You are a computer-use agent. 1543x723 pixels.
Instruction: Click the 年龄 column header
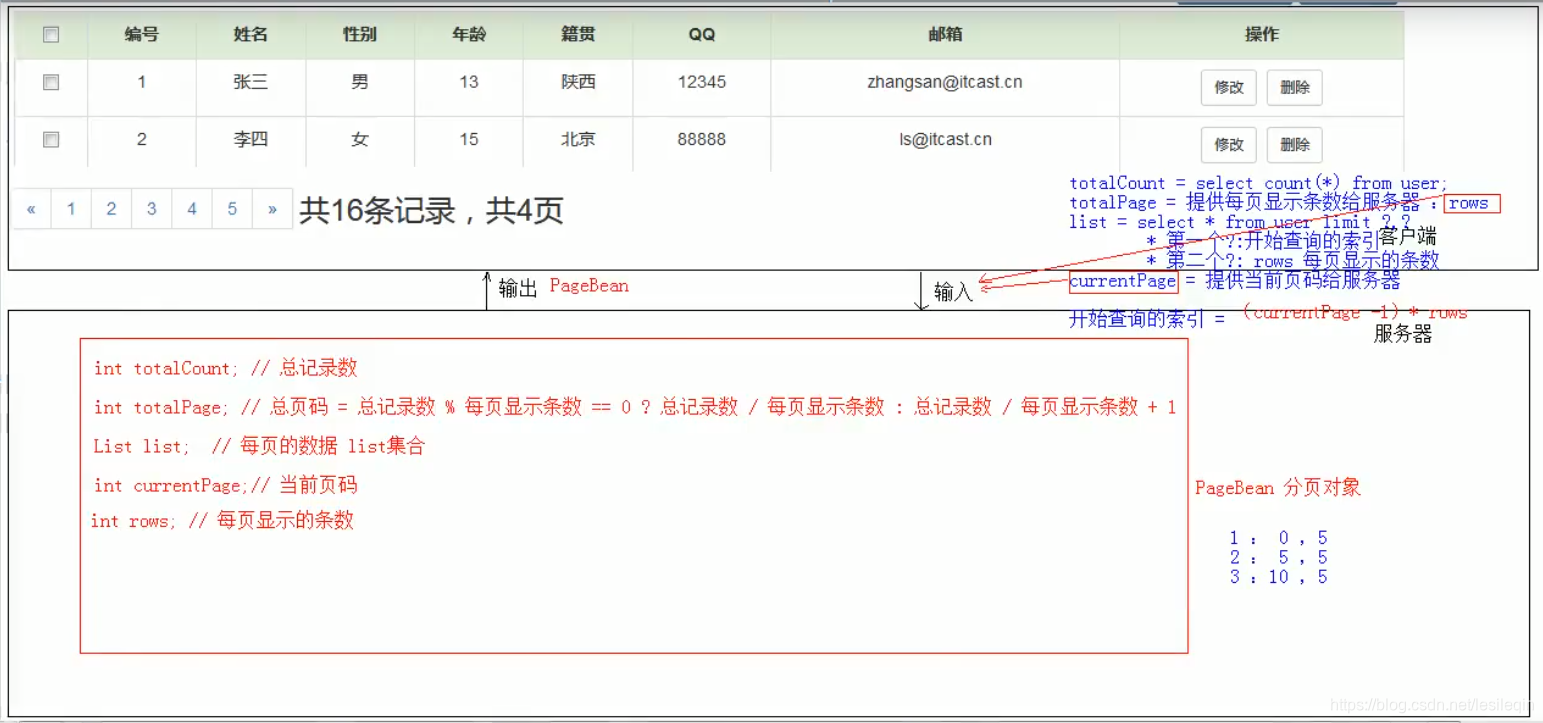(469, 35)
